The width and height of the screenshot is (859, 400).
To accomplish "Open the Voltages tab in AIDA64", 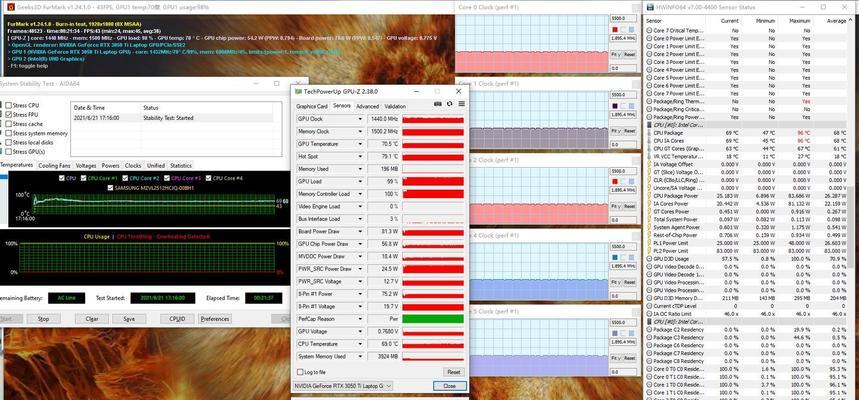I will click(x=86, y=165).
